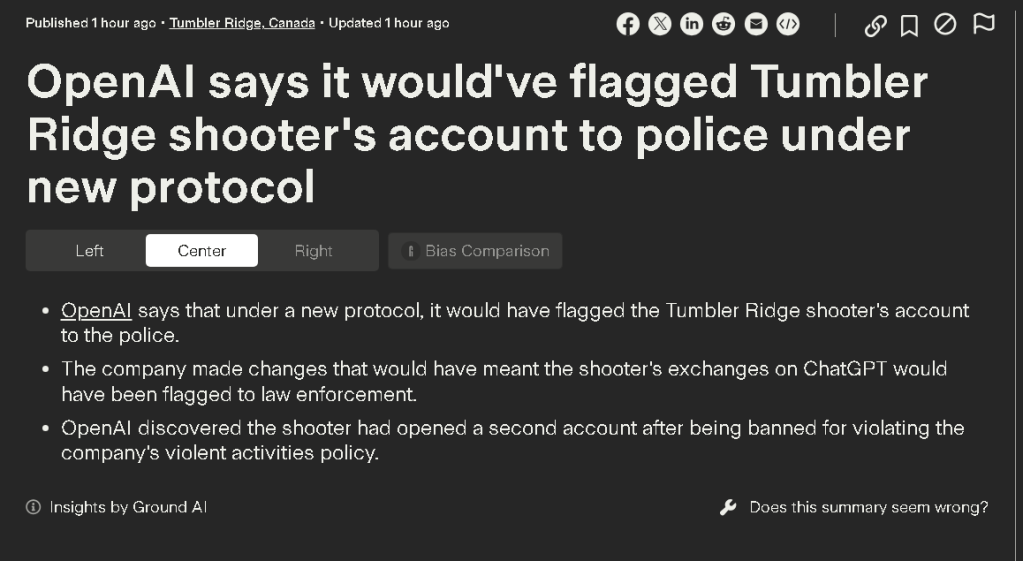Bookmark this article

(909, 26)
